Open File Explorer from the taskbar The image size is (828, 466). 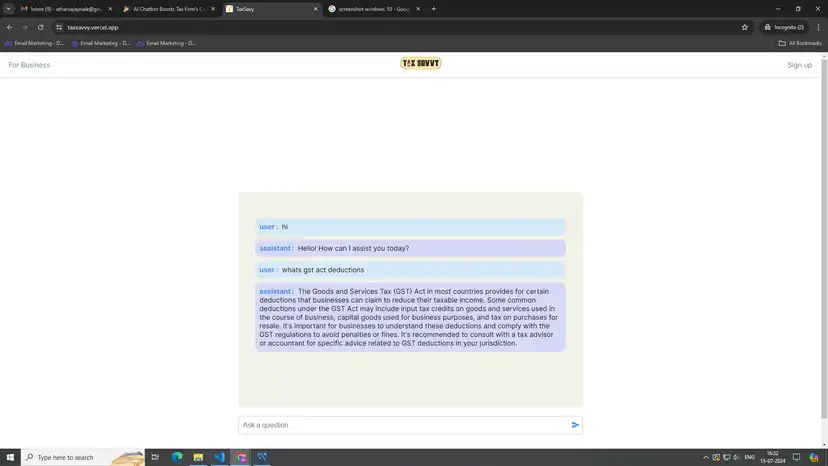point(198,457)
